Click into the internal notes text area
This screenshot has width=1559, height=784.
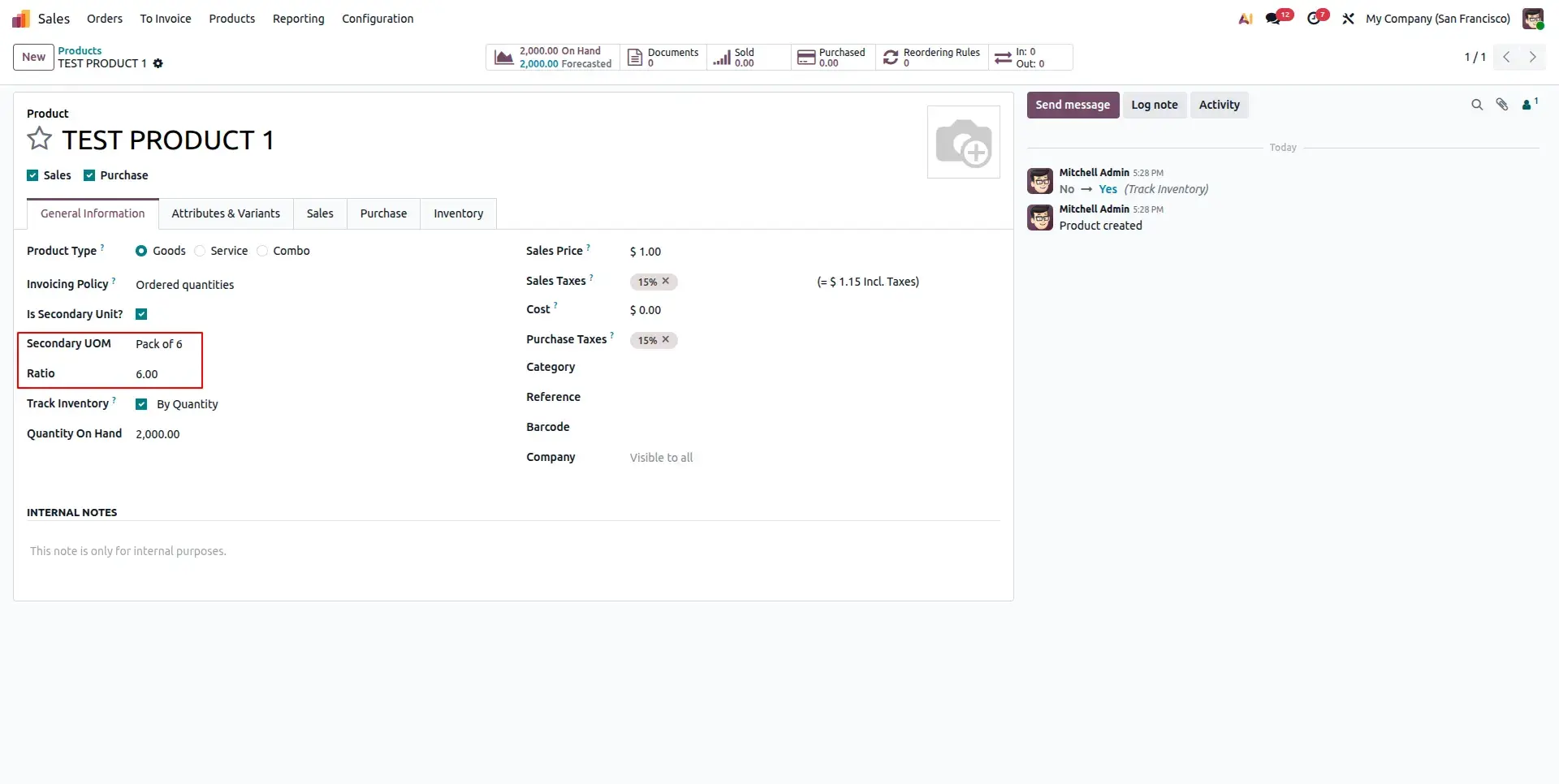(x=513, y=551)
